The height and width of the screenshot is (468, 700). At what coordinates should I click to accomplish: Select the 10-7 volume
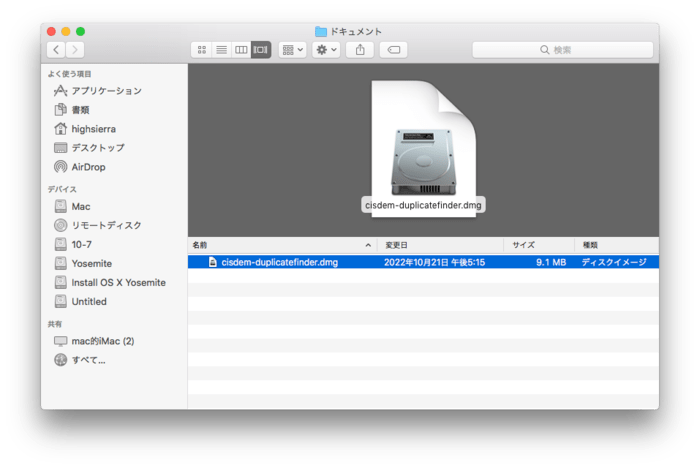(81, 244)
